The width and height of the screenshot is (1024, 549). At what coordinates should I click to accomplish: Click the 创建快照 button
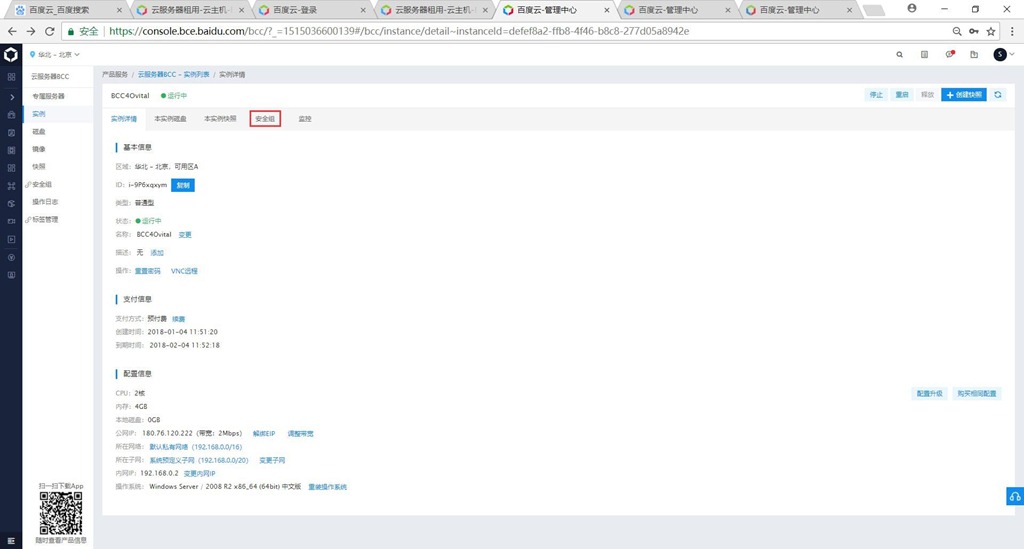(x=963, y=94)
